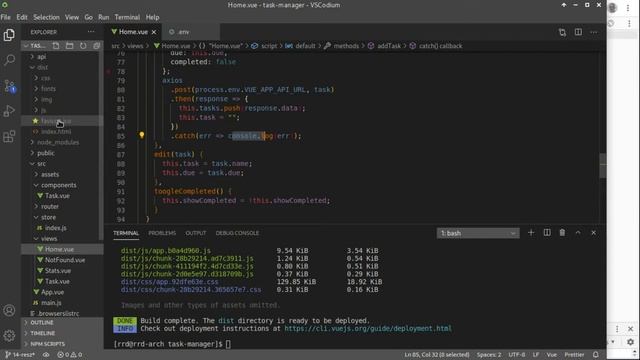Click LF end-of-line in status bar

[x=536, y=355]
